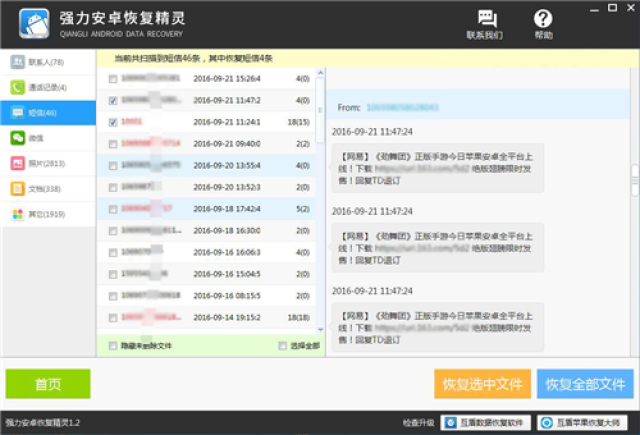Open the 互盾苹果恢复大师 link in status bar
The height and width of the screenshot is (435, 640).
click(x=582, y=423)
